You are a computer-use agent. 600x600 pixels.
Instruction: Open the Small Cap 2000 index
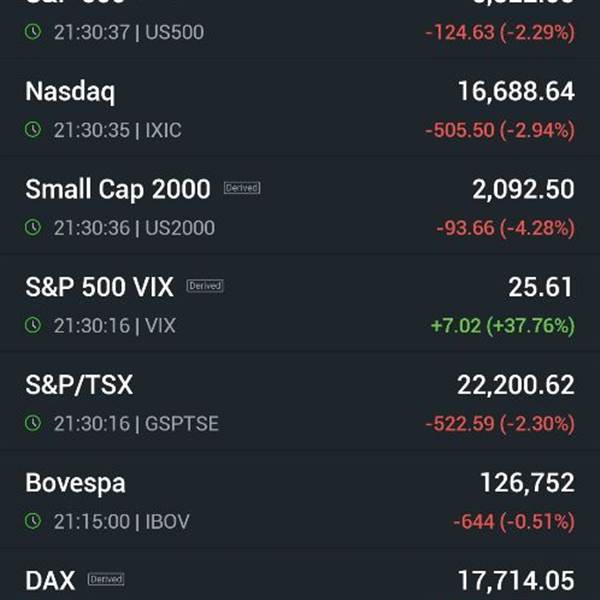pyautogui.click(x=300, y=207)
